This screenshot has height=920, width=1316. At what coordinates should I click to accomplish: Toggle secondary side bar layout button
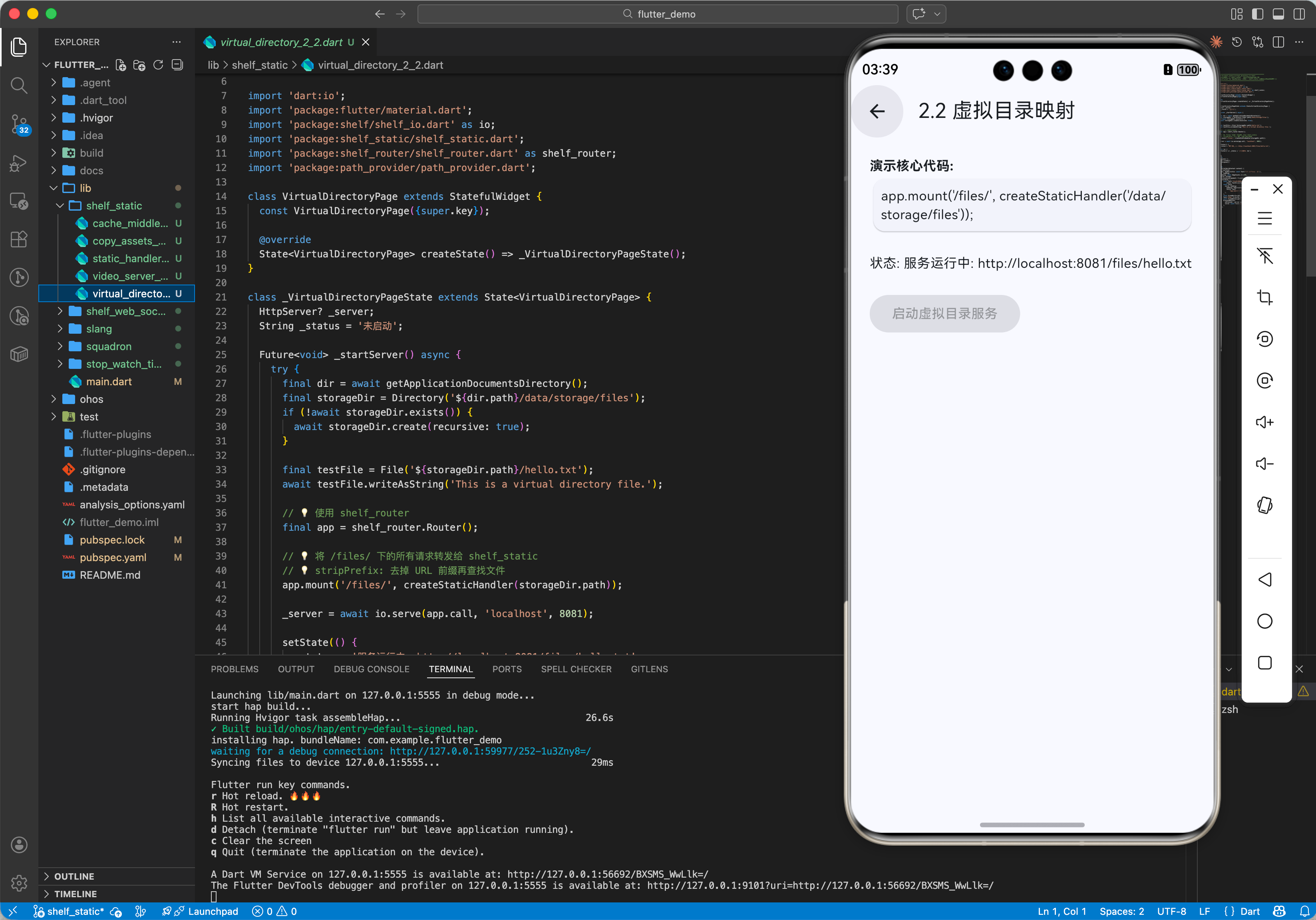(x=1299, y=14)
